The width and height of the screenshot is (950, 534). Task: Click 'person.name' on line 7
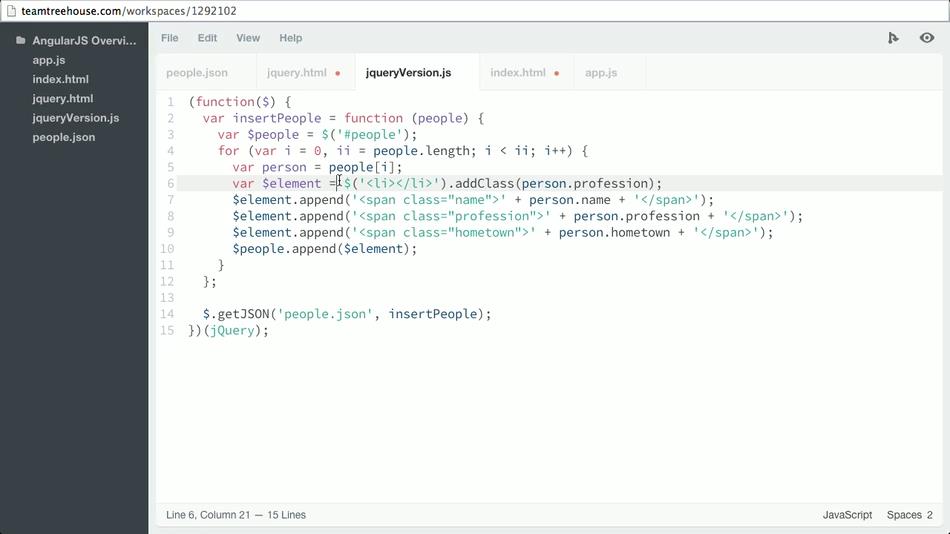pyautogui.click(x=570, y=200)
